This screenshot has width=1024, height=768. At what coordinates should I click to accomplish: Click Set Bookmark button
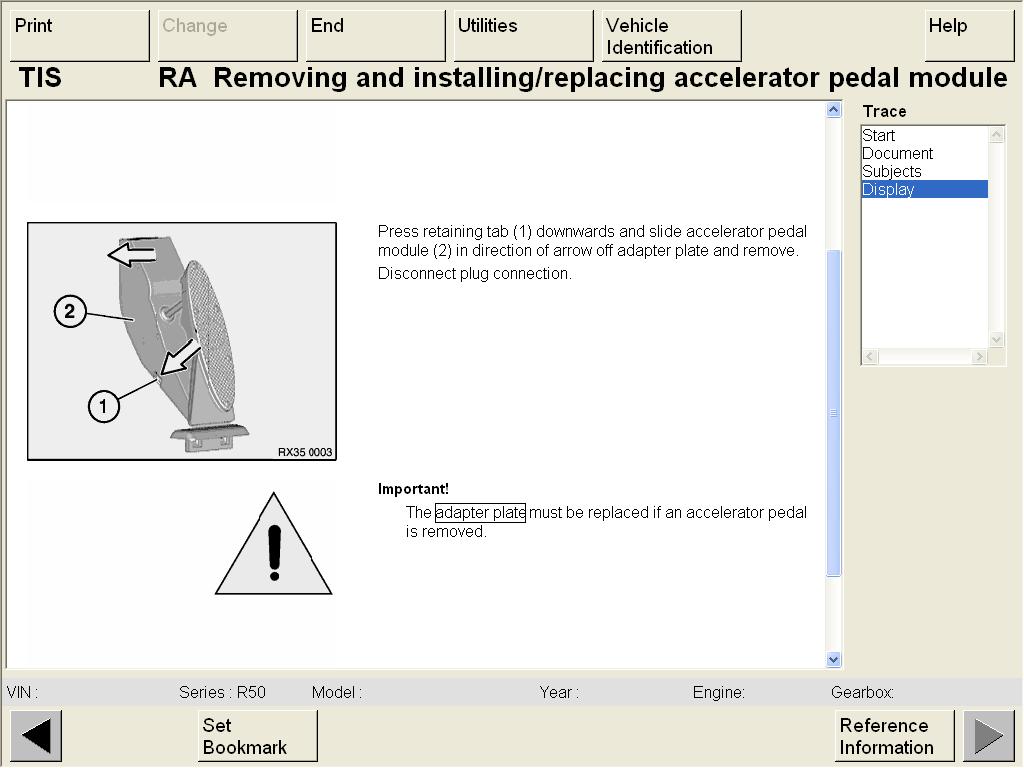click(257, 736)
